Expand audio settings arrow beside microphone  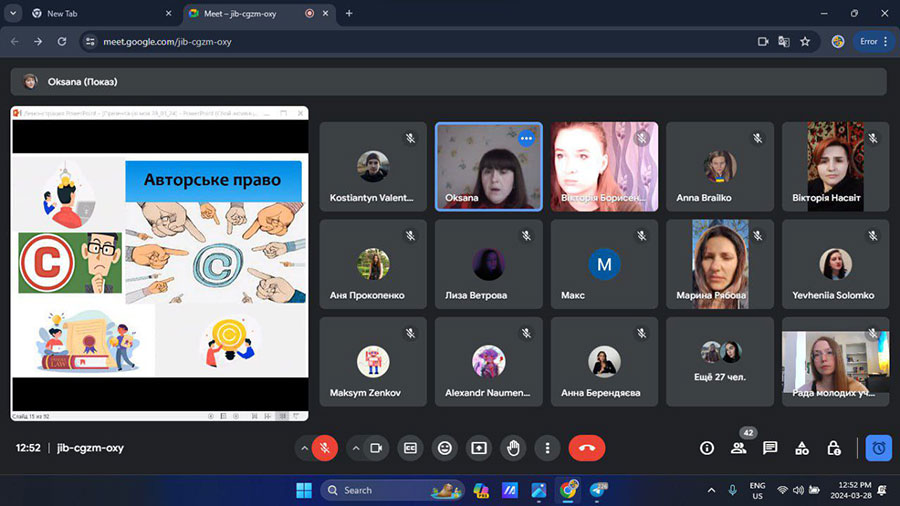coord(304,448)
